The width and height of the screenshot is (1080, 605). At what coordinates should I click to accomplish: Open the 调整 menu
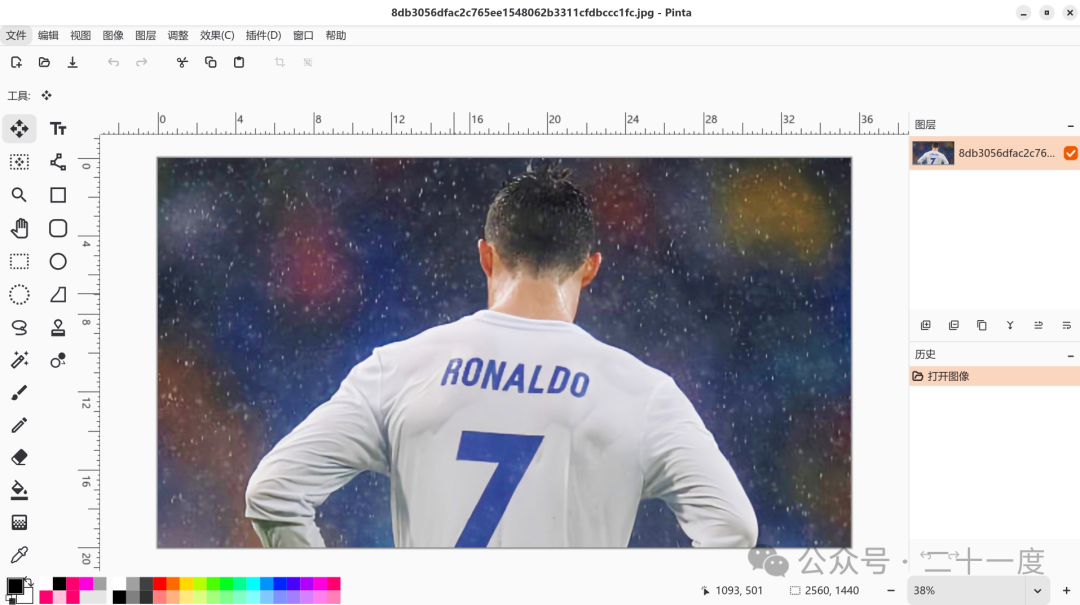coord(178,35)
